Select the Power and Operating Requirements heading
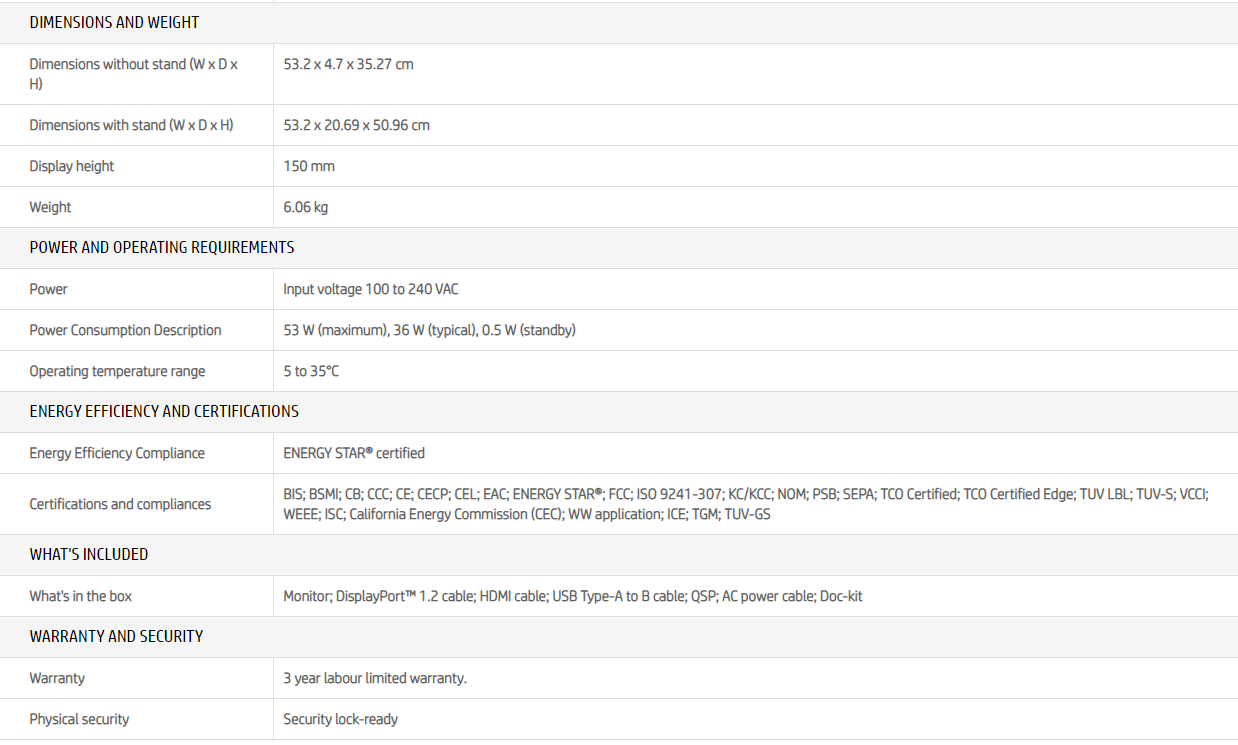 point(162,247)
